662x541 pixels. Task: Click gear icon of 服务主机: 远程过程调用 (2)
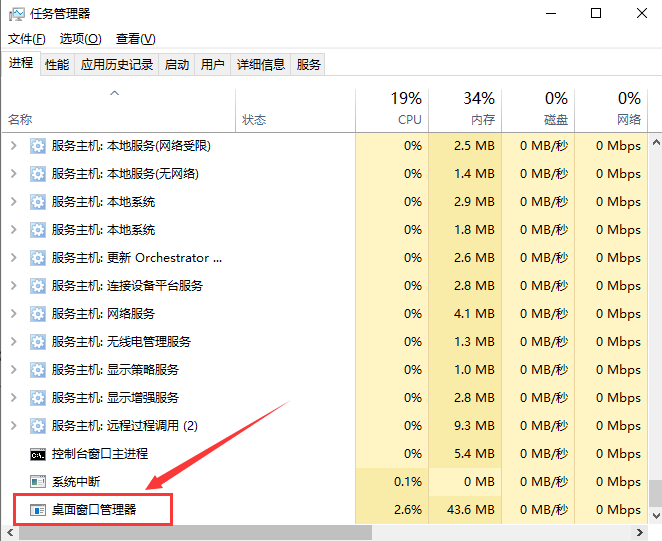[x=38, y=425]
